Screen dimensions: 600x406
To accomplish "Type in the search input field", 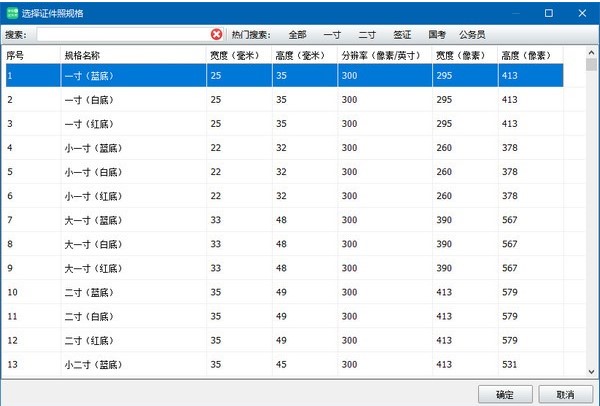I will coord(122,34).
